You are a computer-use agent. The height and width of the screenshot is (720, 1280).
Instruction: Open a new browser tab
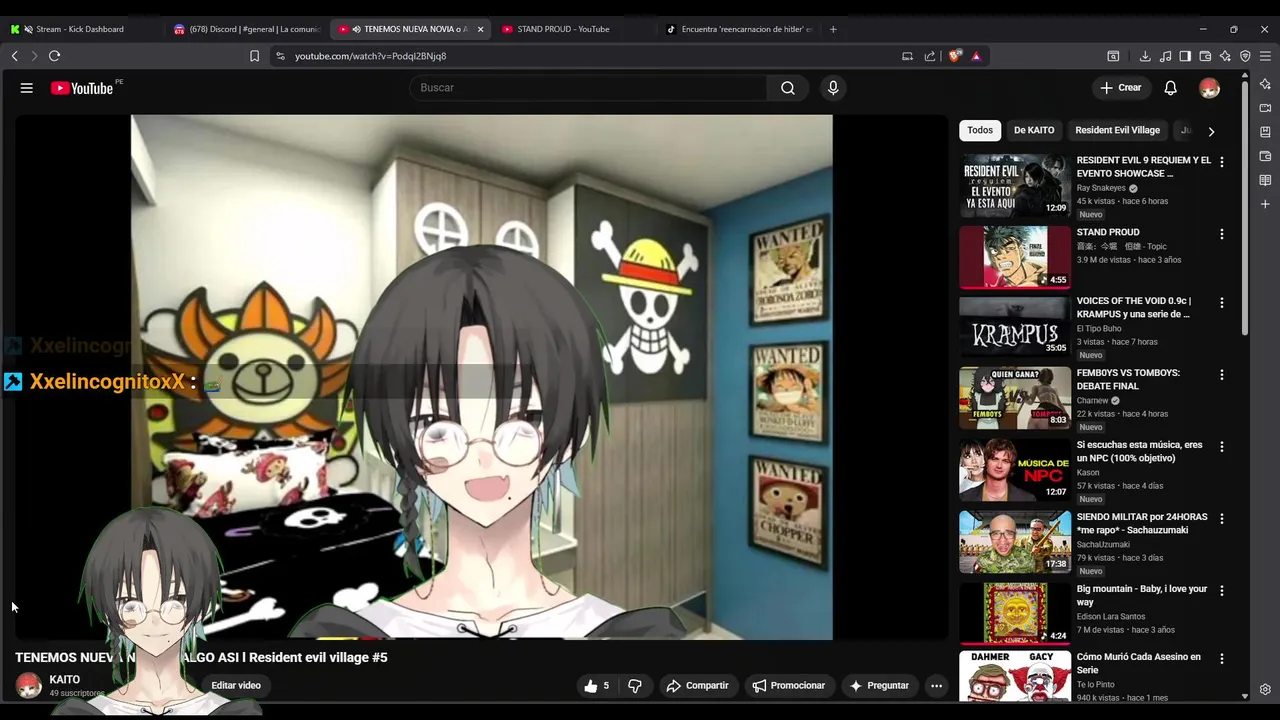coord(833,29)
